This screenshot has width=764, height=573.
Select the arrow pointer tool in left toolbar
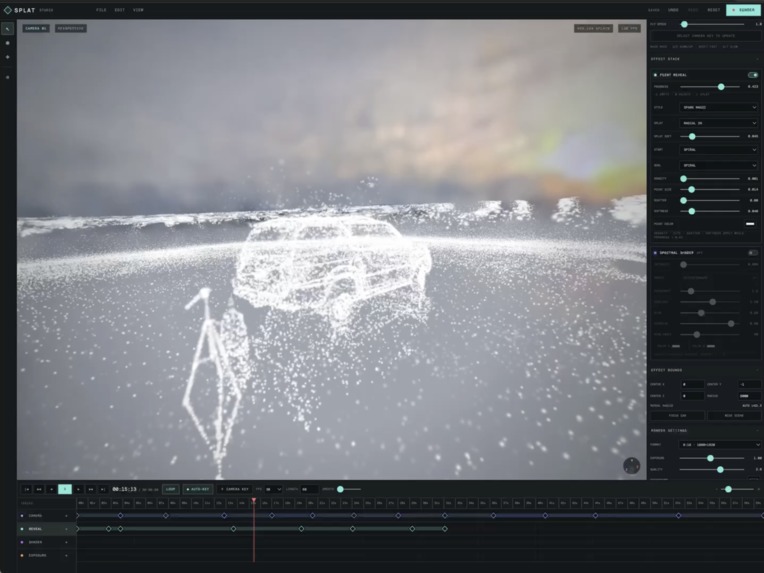click(x=7, y=29)
